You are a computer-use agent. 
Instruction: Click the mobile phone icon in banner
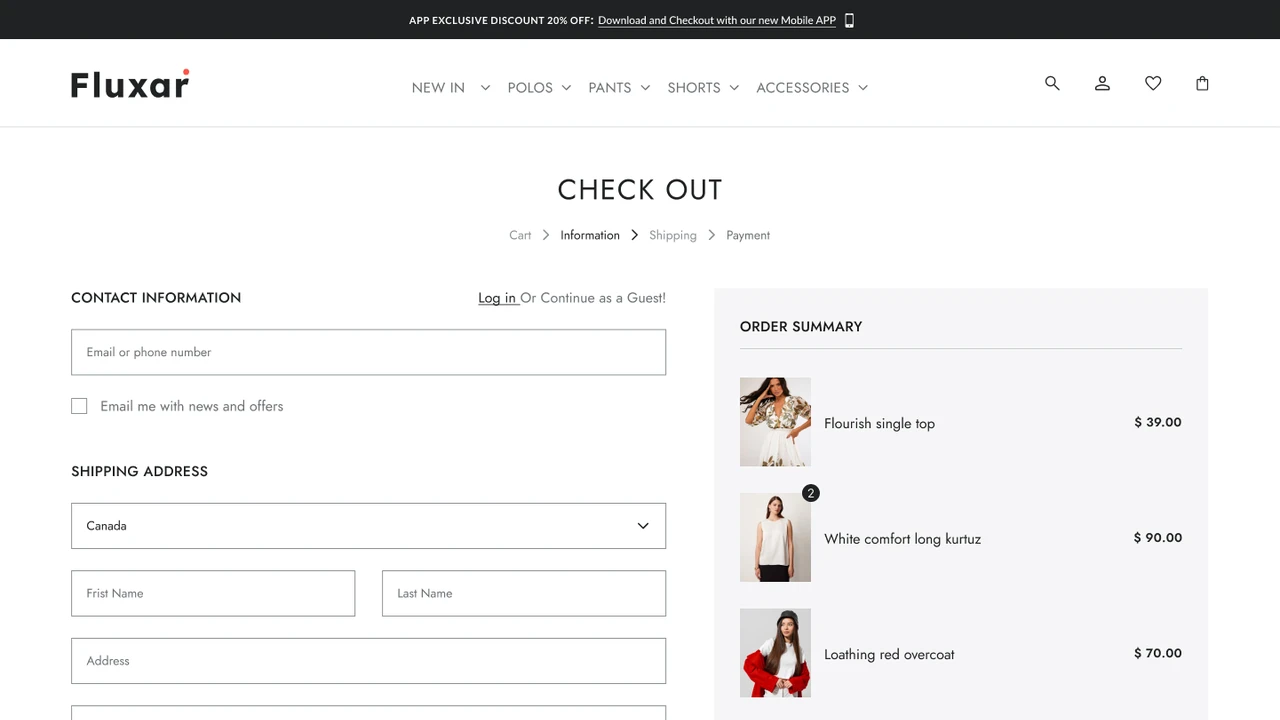(849, 20)
